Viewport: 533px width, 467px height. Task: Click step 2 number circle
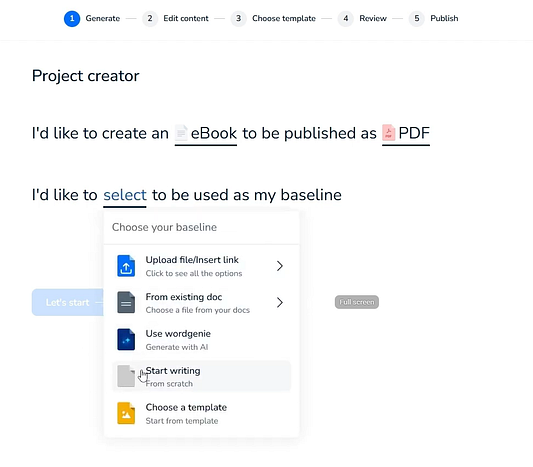tap(150, 18)
